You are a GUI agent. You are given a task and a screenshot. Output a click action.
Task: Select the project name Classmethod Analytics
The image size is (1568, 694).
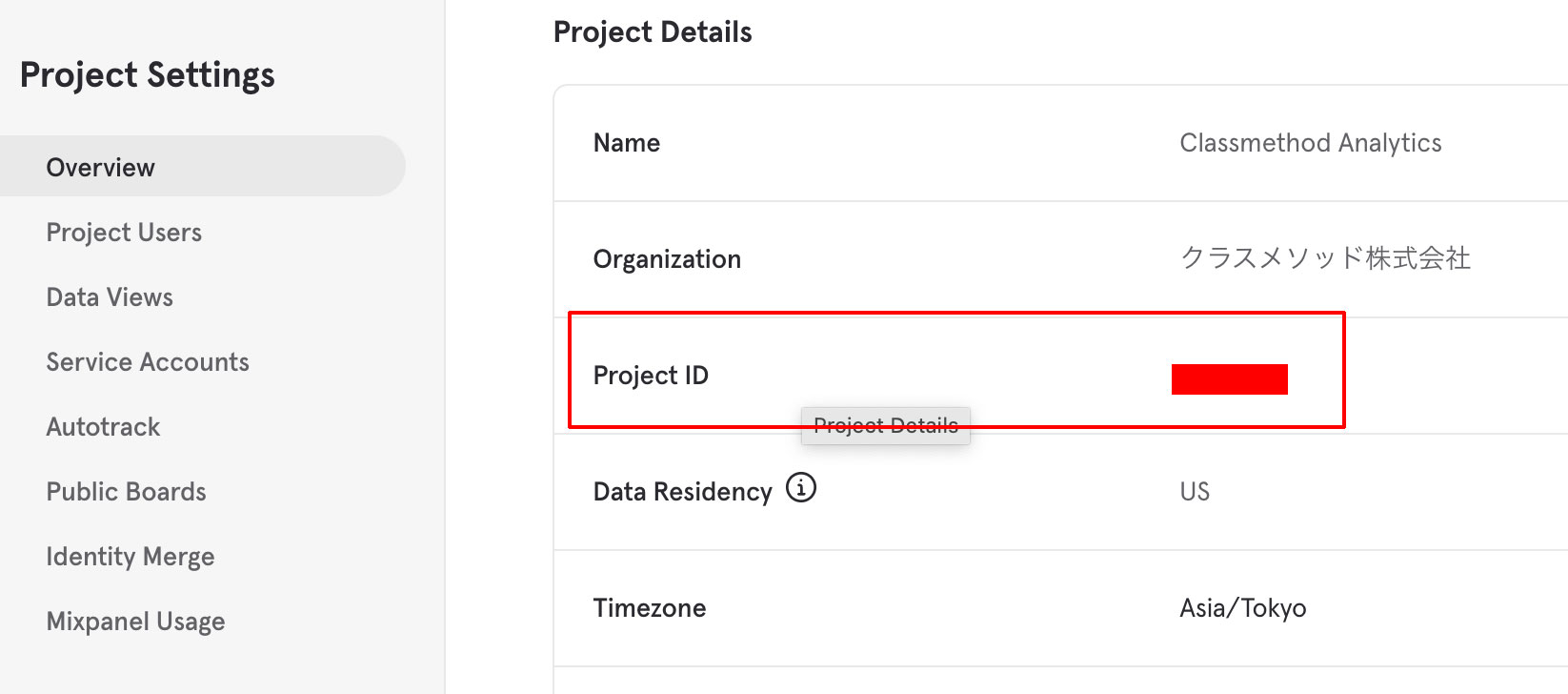[x=1311, y=142]
